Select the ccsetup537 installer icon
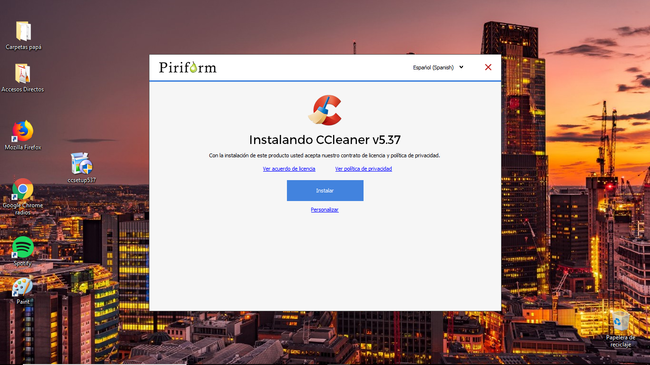This screenshot has height=365, width=650. point(82,168)
